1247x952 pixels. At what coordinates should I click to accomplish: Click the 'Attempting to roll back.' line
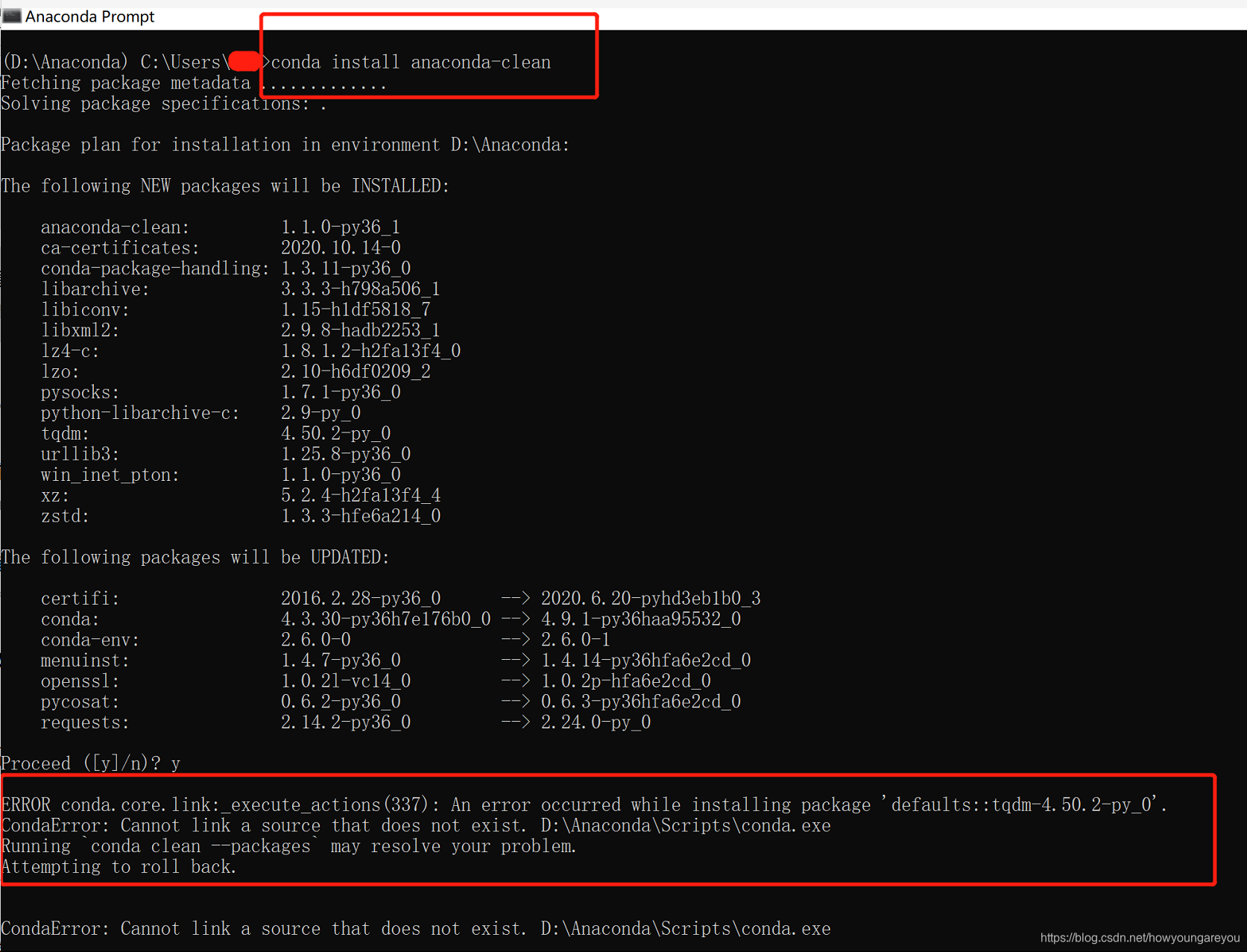point(119,867)
